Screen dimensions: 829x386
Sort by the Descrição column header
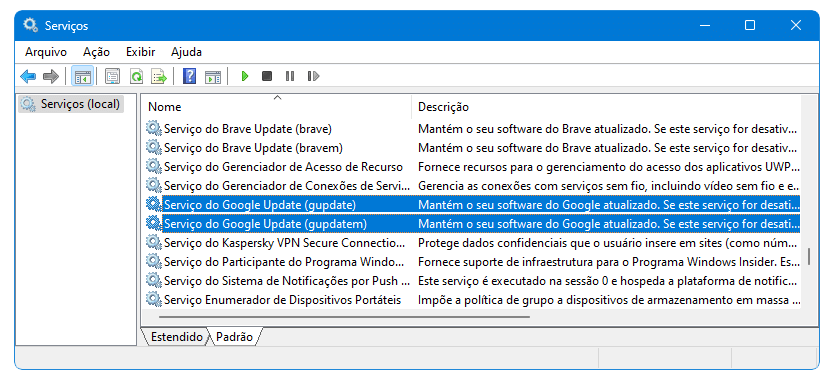tap(606, 106)
